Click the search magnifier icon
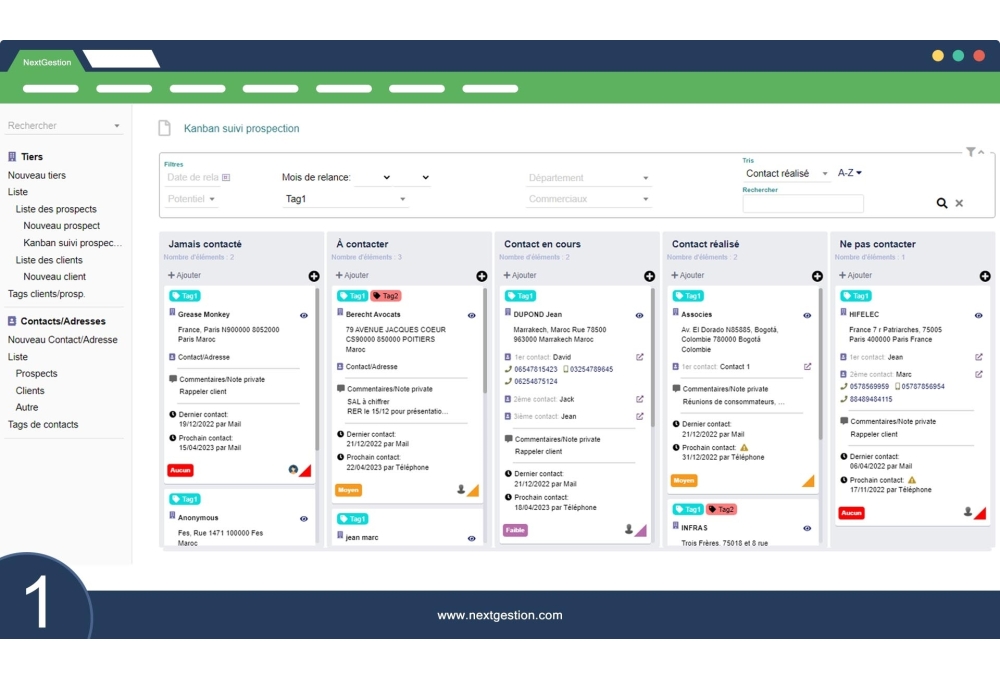 coord(941,202)
